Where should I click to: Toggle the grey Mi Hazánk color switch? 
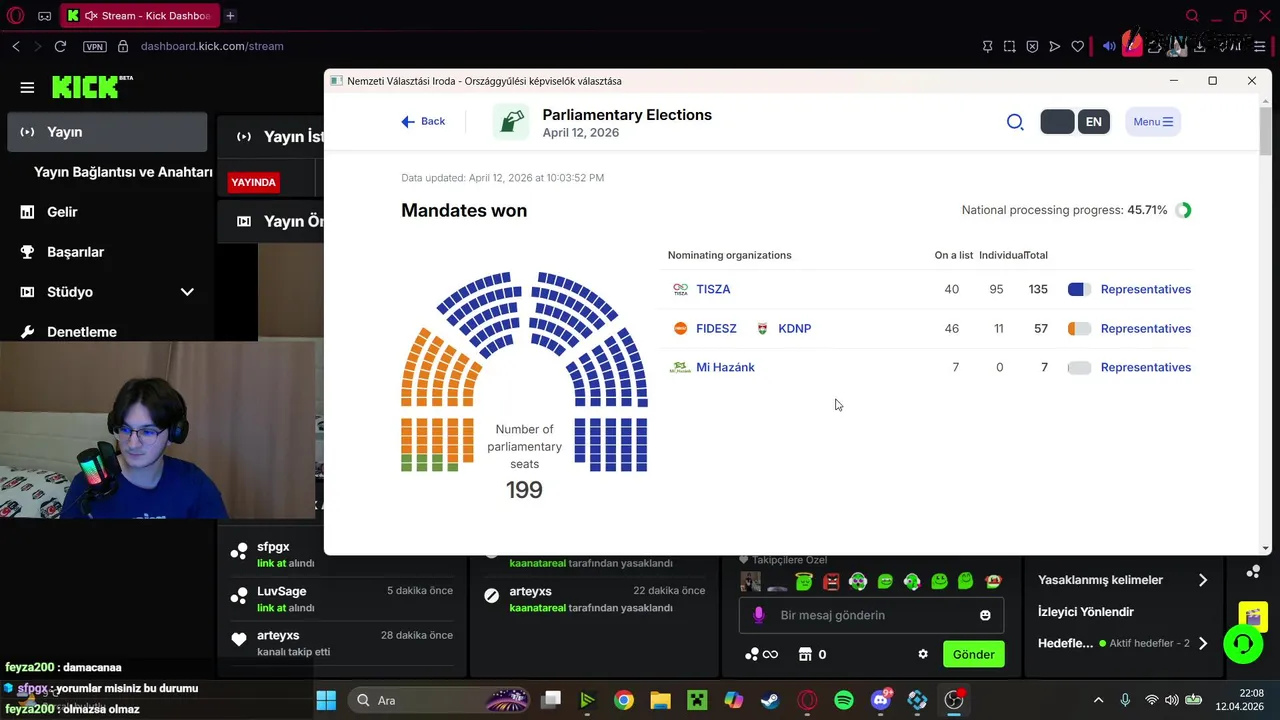coord(1079,367)
